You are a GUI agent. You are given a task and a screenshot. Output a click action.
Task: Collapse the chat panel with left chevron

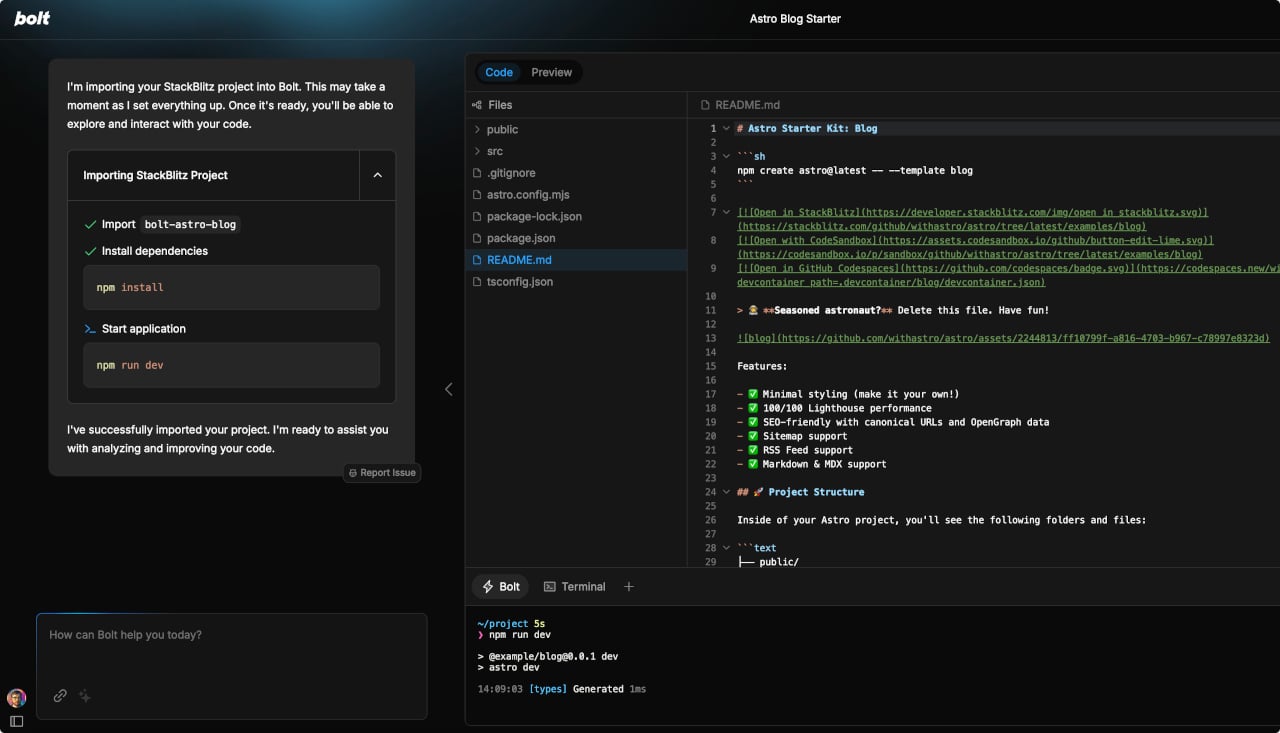[448, 389]
